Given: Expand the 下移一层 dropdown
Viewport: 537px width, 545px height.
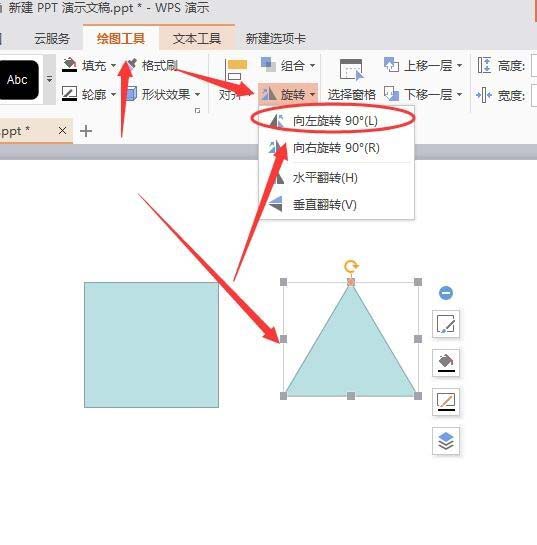Looking at the screenshot, I should 459,94.
